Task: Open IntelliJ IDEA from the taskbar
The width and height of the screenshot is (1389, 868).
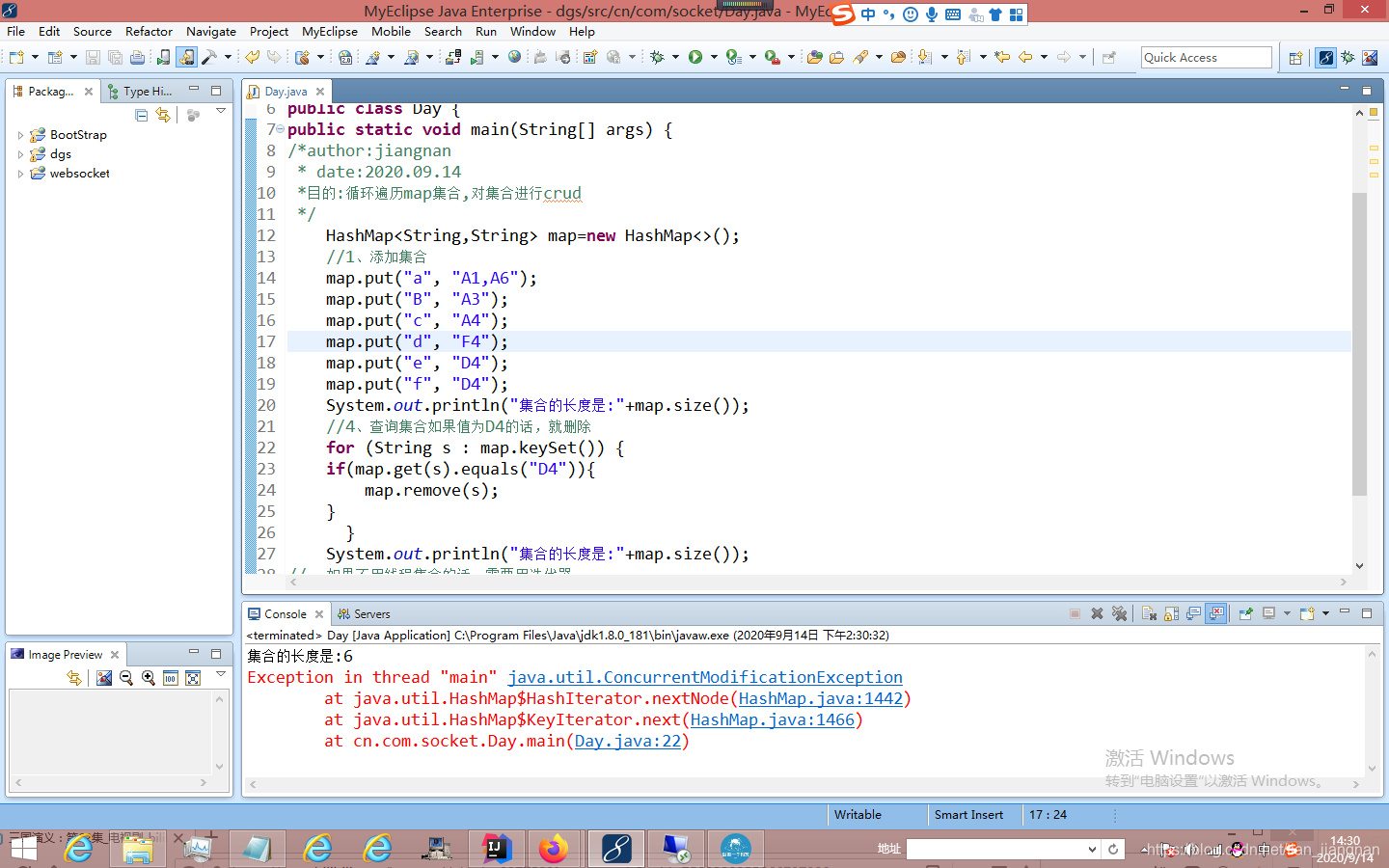Action: tap(496, 849)
